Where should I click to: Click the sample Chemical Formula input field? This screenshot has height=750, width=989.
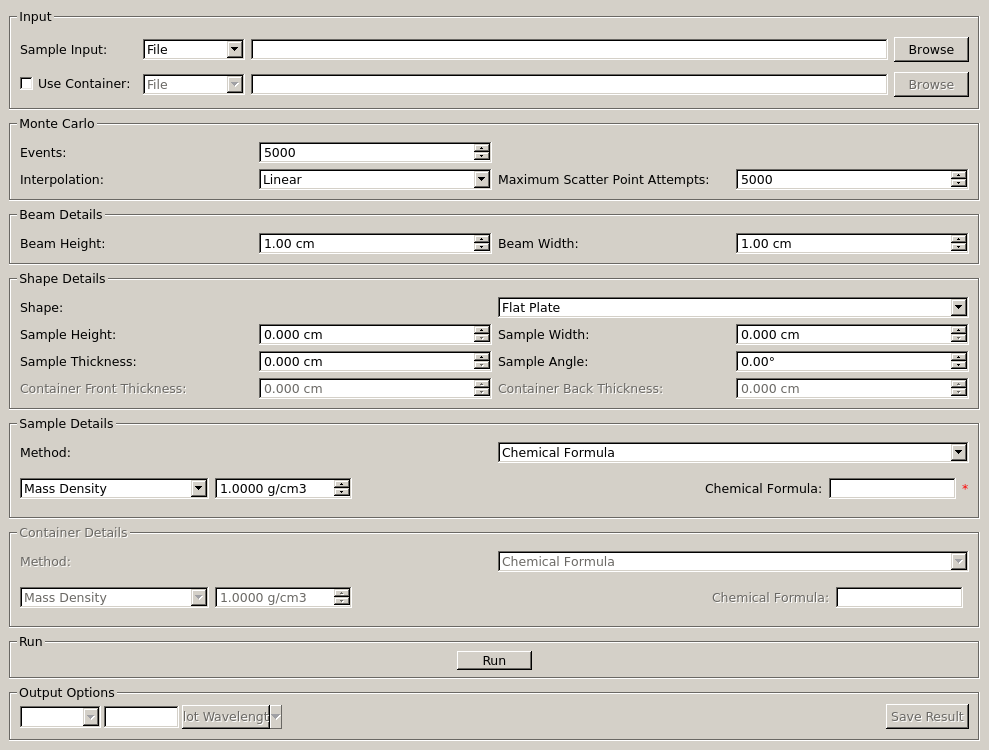coord(892,489)
